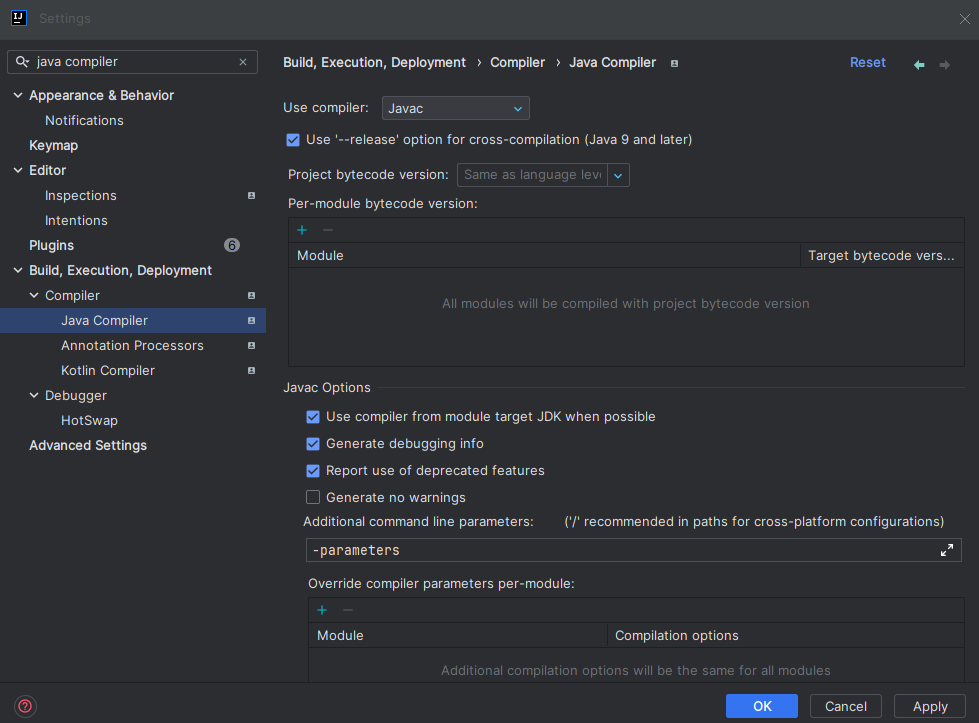Open the Use compiler Javac dropdown
This screenshot has height=723, width=979.
pyautogui.click(x=456, y=108)
